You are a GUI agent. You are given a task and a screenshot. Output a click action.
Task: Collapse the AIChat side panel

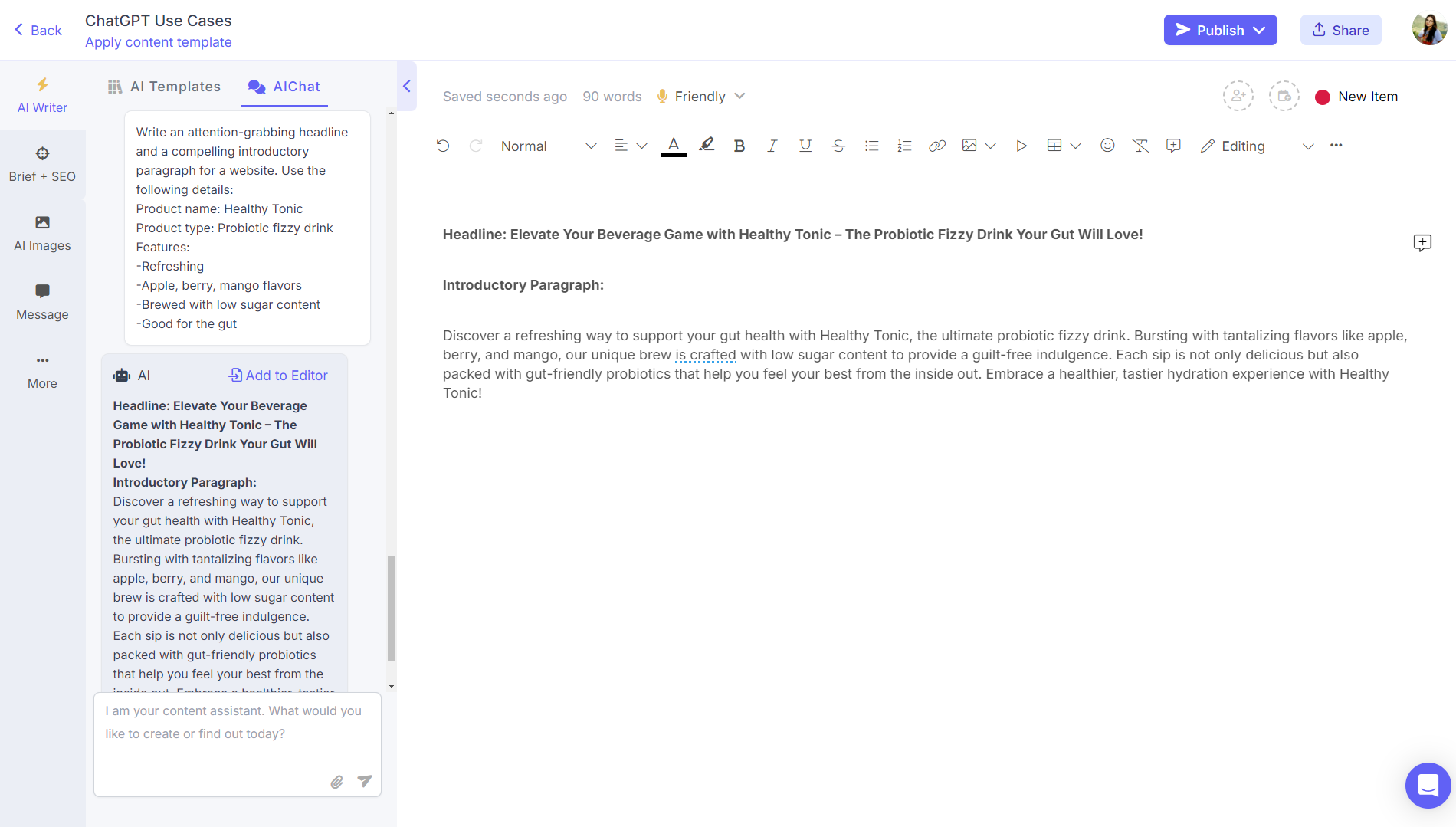click(x=407, y=86)
